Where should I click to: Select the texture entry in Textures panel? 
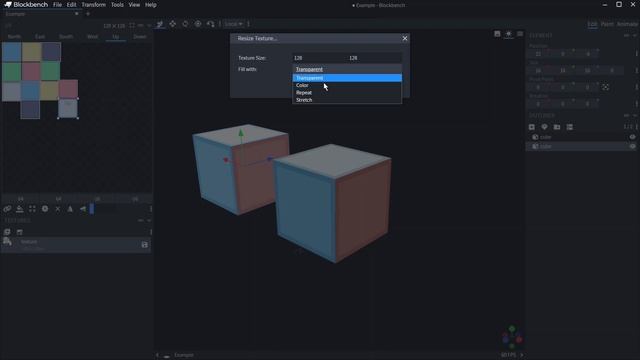click(x=76, y=244)
